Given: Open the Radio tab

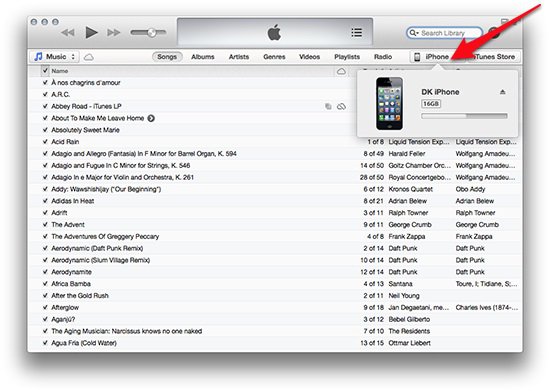Looking at the screenshot, I should 383,57.
